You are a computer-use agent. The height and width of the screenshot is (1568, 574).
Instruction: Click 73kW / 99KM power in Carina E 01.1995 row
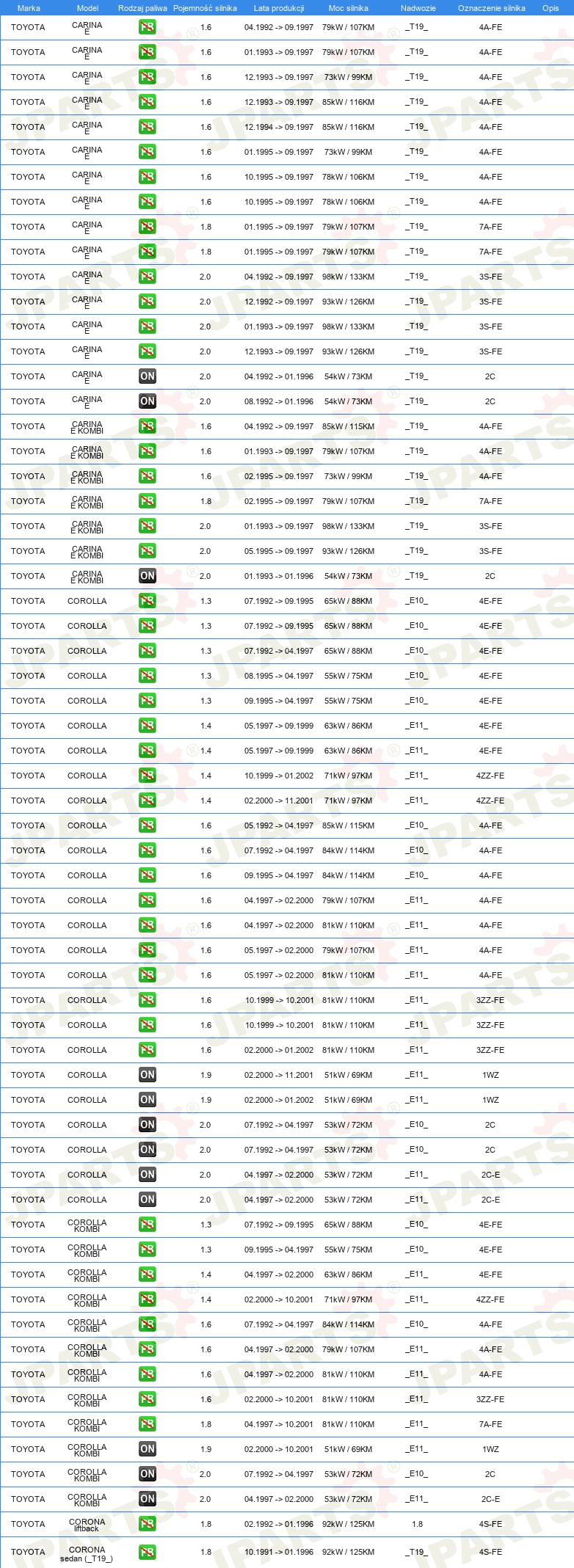348,152
